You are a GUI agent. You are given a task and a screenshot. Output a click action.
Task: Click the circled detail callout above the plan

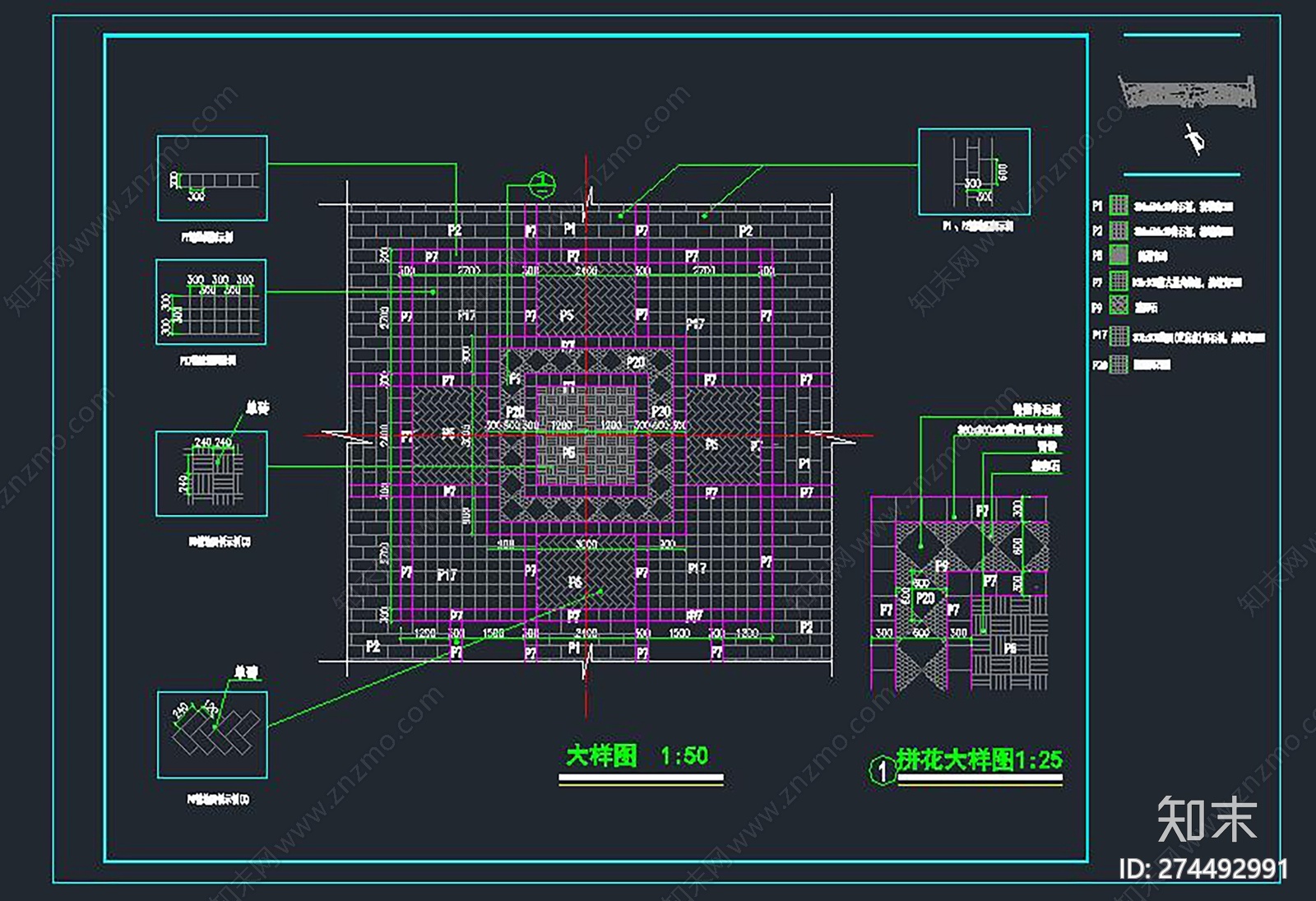coord(542,185)
